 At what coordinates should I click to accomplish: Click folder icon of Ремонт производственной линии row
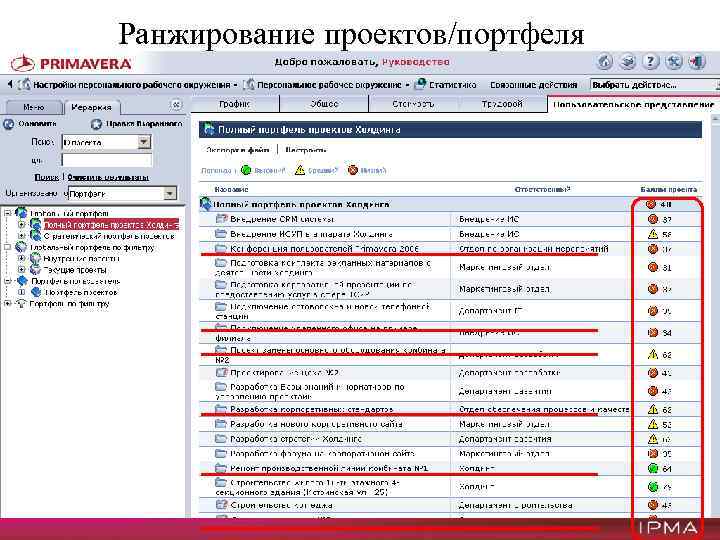[x=221, y=468]
